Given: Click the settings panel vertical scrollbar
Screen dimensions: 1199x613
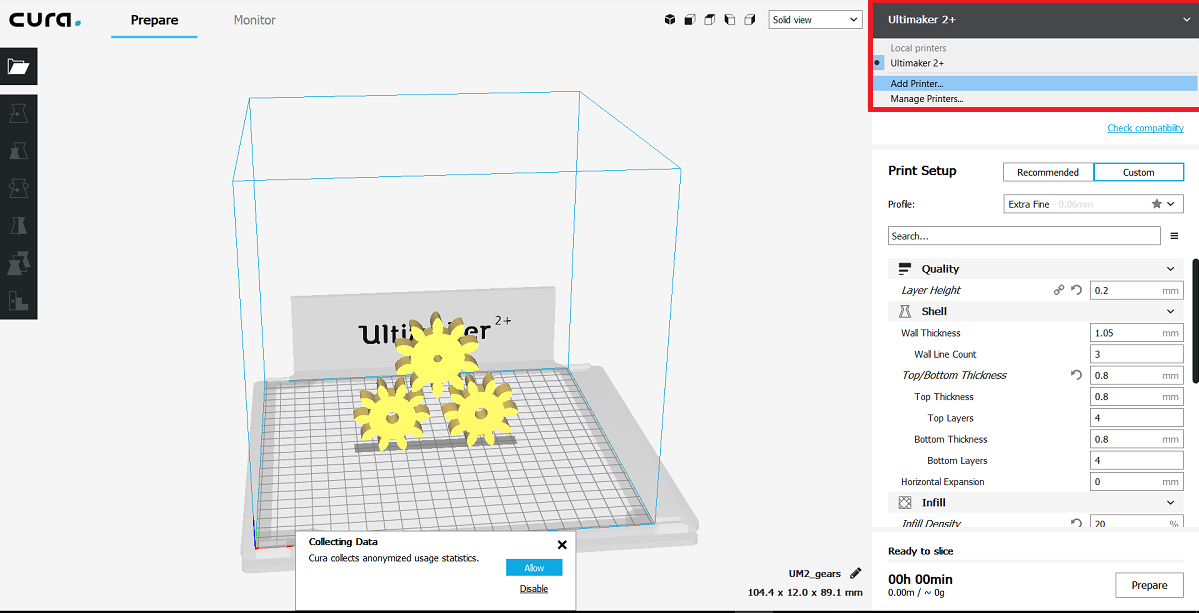Looking at the screenshot, I should point(1194,320).
